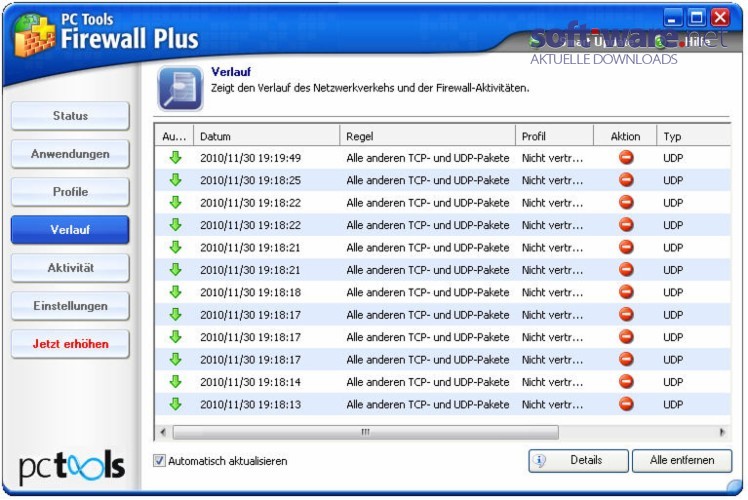Open the Status section

(70, 115)
